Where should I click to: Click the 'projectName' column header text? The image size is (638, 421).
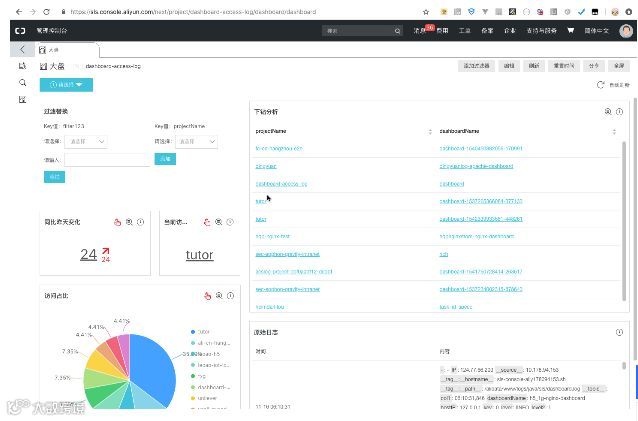pyautogui.click(x=271, y=131)
